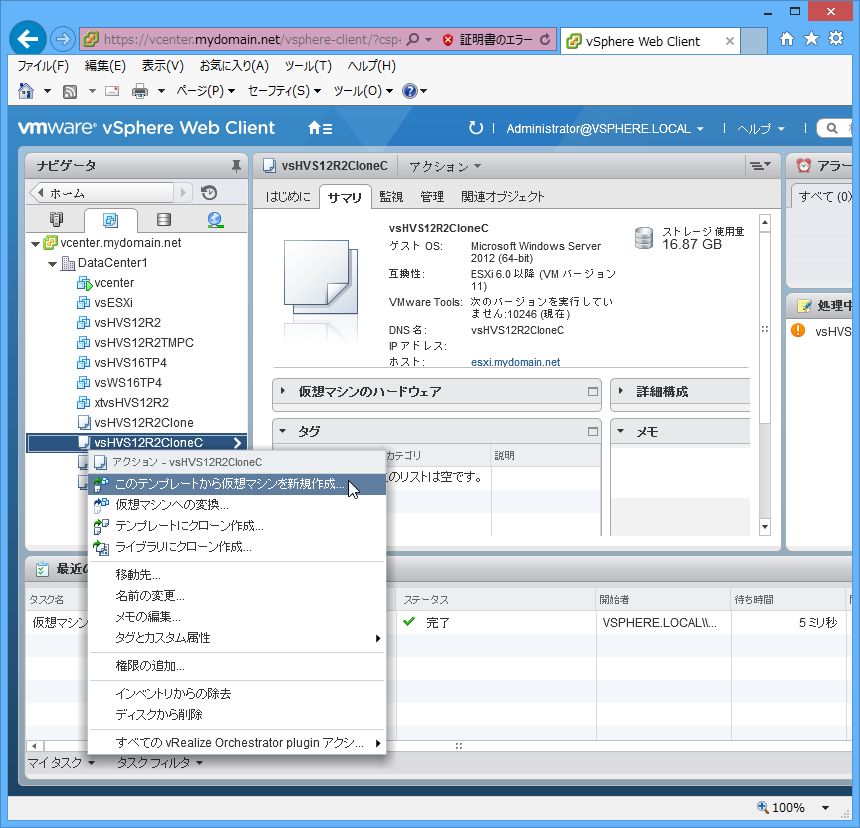Click the recent tasks clipboard icon
Screen dimensions: 860x828
42,569
